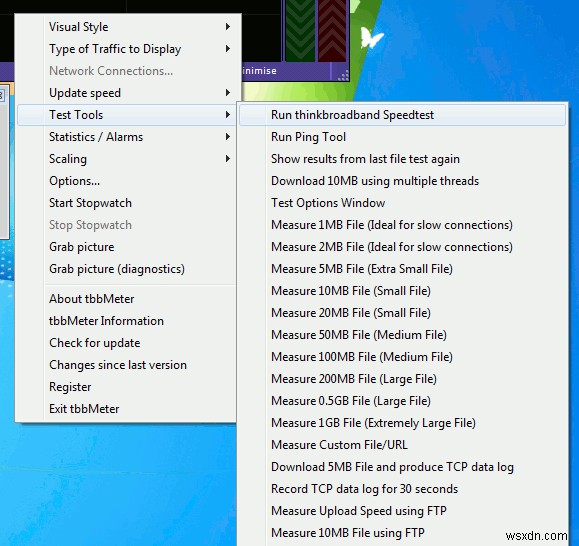Screen dimensions: 579x546
Task: Select Grab picture
Action: point(128,247)
